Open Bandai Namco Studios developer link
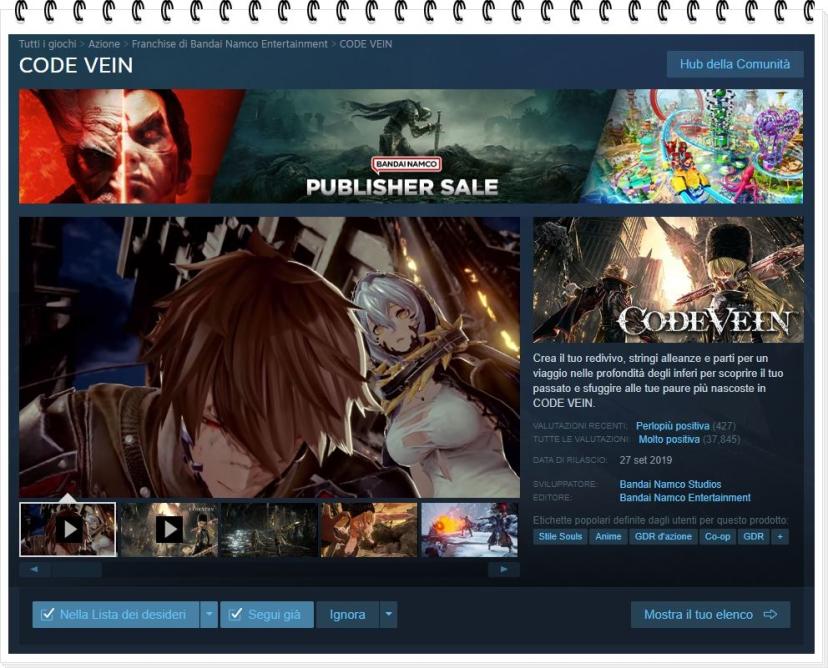The height and width of the screenshot is (668, 828). 672,484
